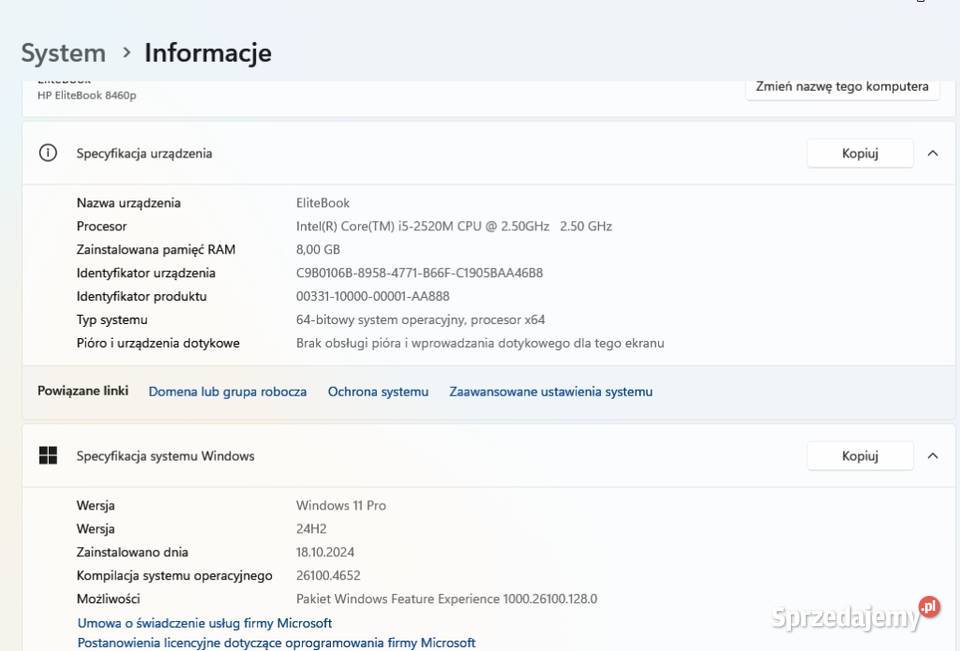Open Domena lub grupa robocza link
The height and width of the screenshot is (651, 960).
coord(227,392)
